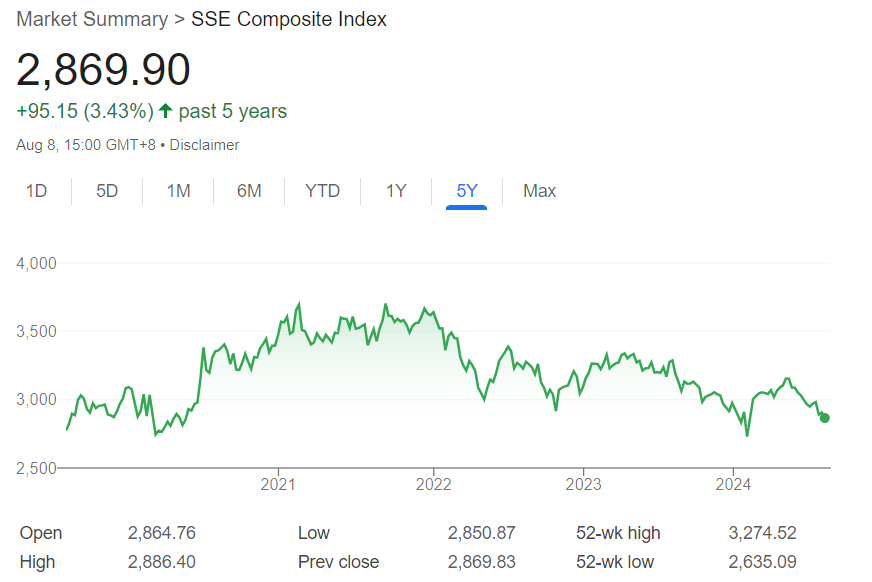Click the Open price value 2,864.76
Image resolution: width=872 pixels, height=582 pixels.
[x=160, y=533]
